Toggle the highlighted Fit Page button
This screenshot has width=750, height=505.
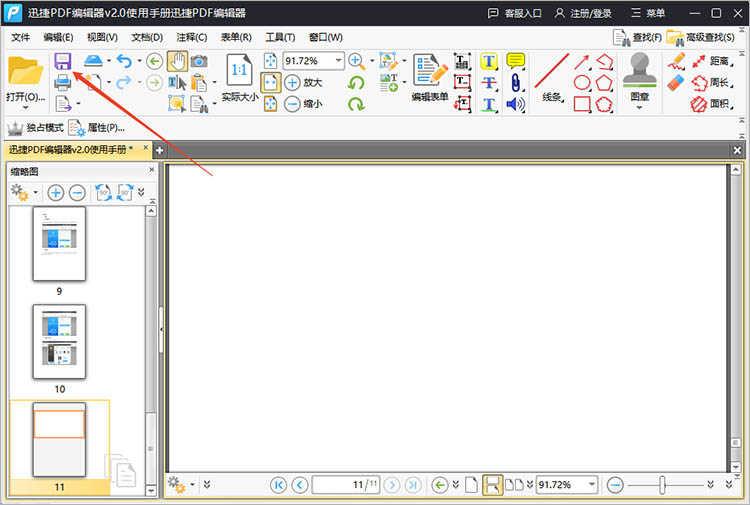270,82
